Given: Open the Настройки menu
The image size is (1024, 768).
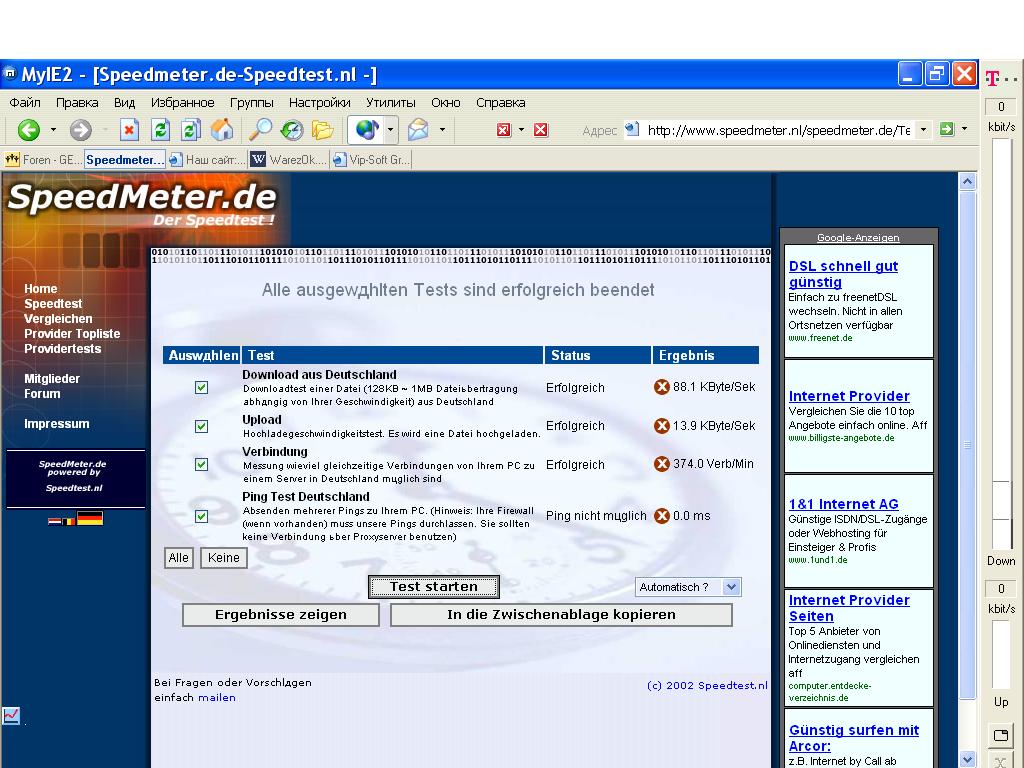Looking at the screenshot, I should coord(319,103).
